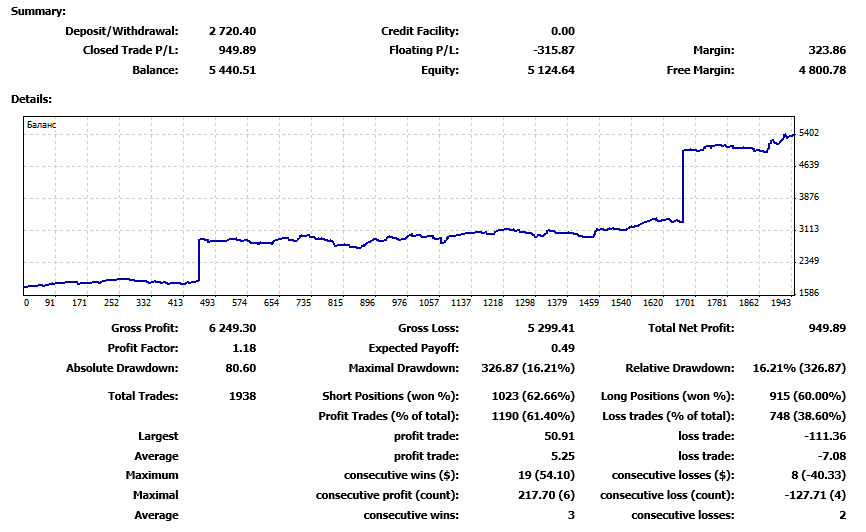Select the Gross Loss value 5 299.41

(x=550, y=328)
